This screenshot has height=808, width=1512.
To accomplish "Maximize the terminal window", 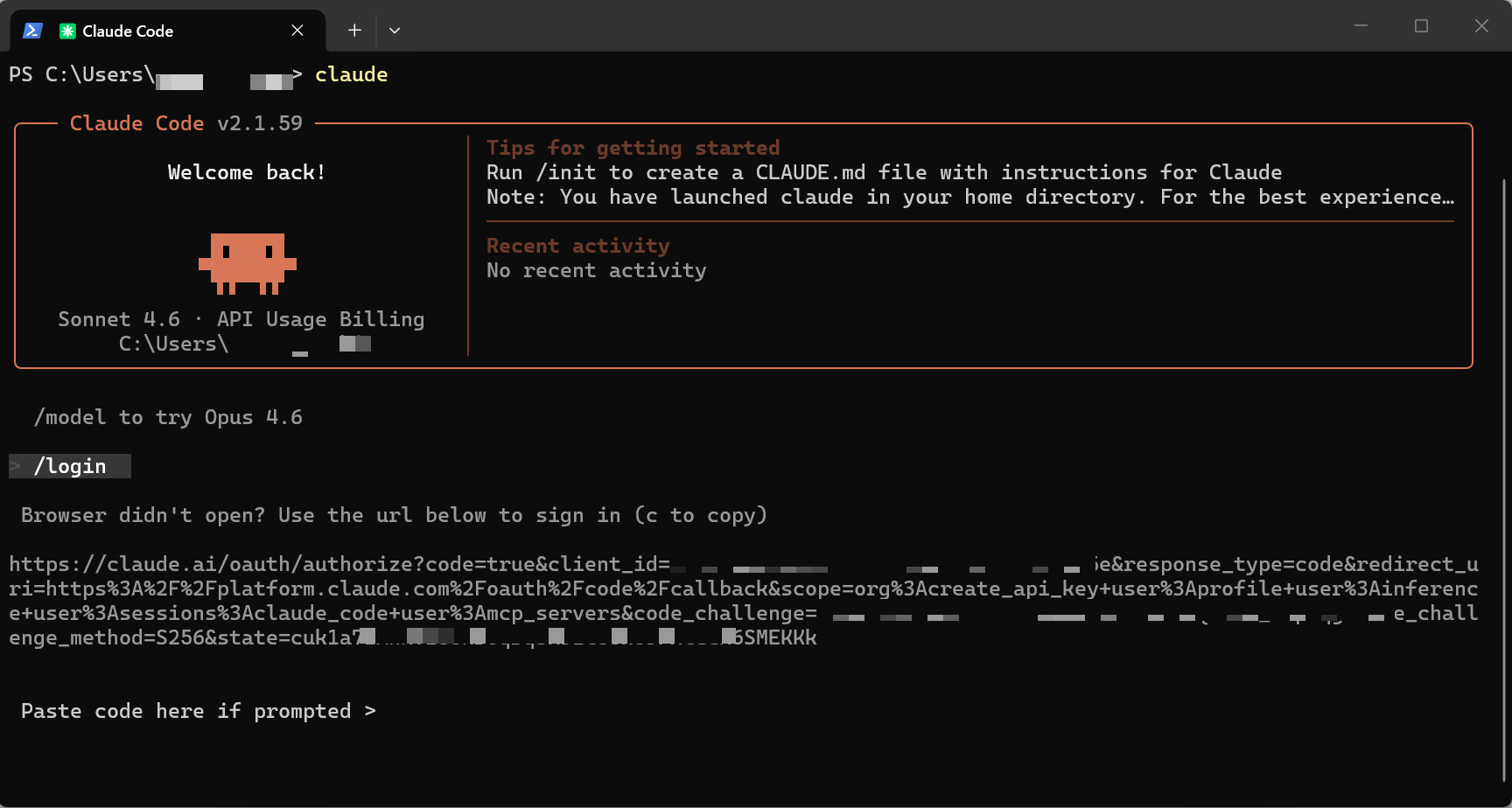I will coord(1421,26).
